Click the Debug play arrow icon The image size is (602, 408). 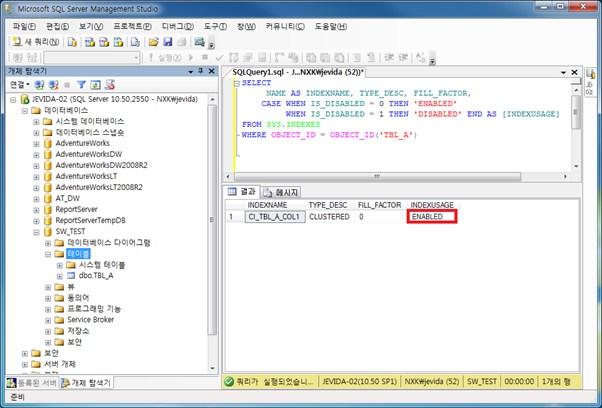[191, 58]
